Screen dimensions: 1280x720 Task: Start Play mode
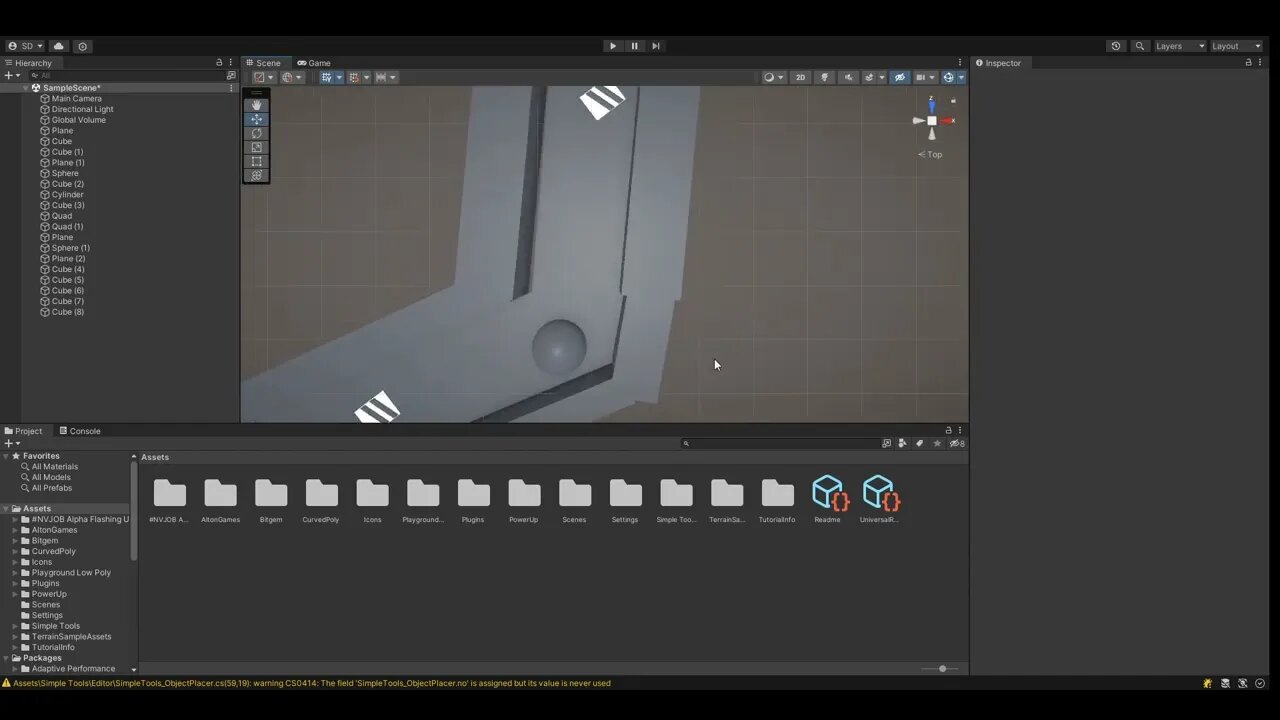(613, 46)
